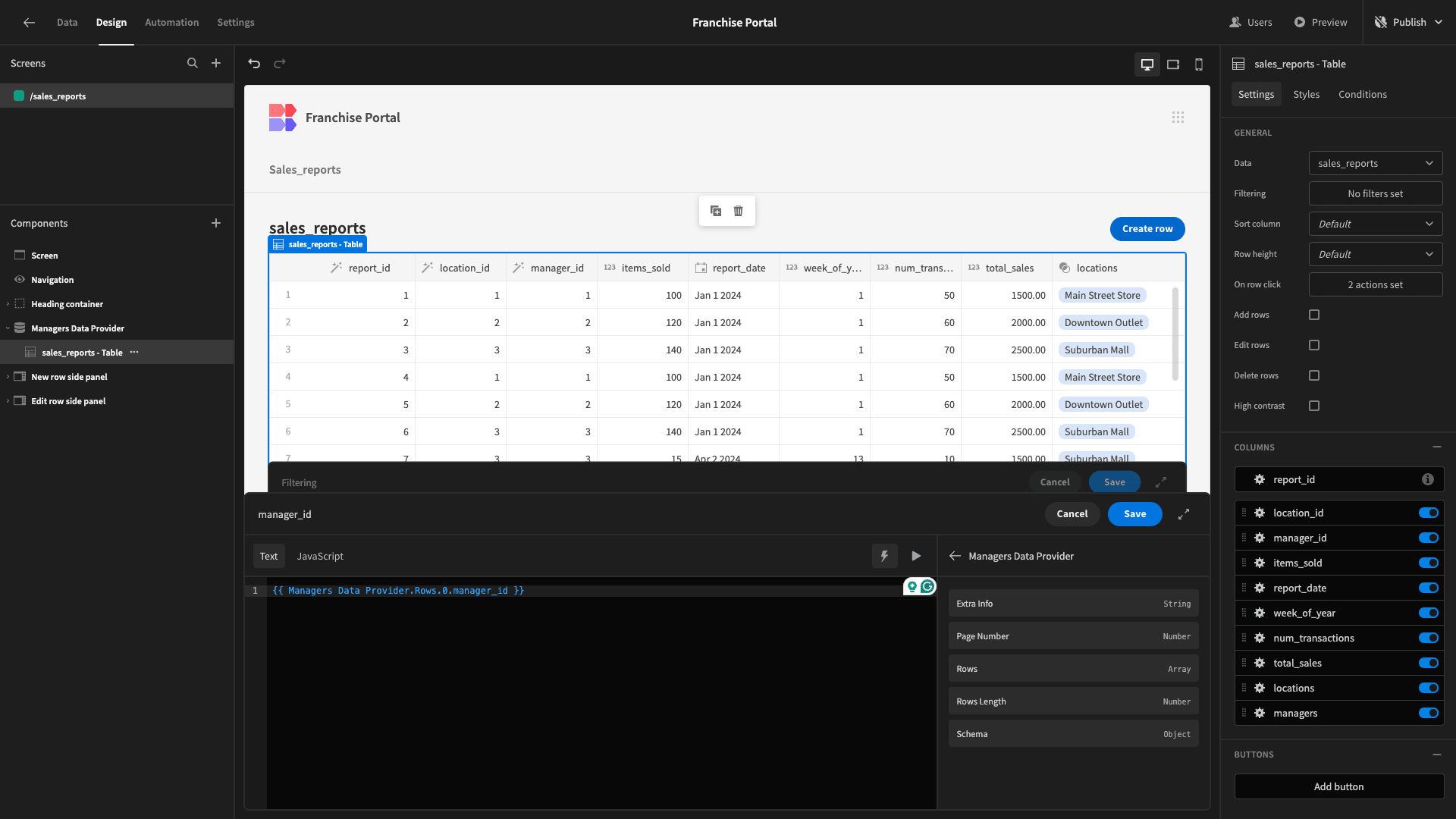Disable the managers column toggle

[1429, 713]
